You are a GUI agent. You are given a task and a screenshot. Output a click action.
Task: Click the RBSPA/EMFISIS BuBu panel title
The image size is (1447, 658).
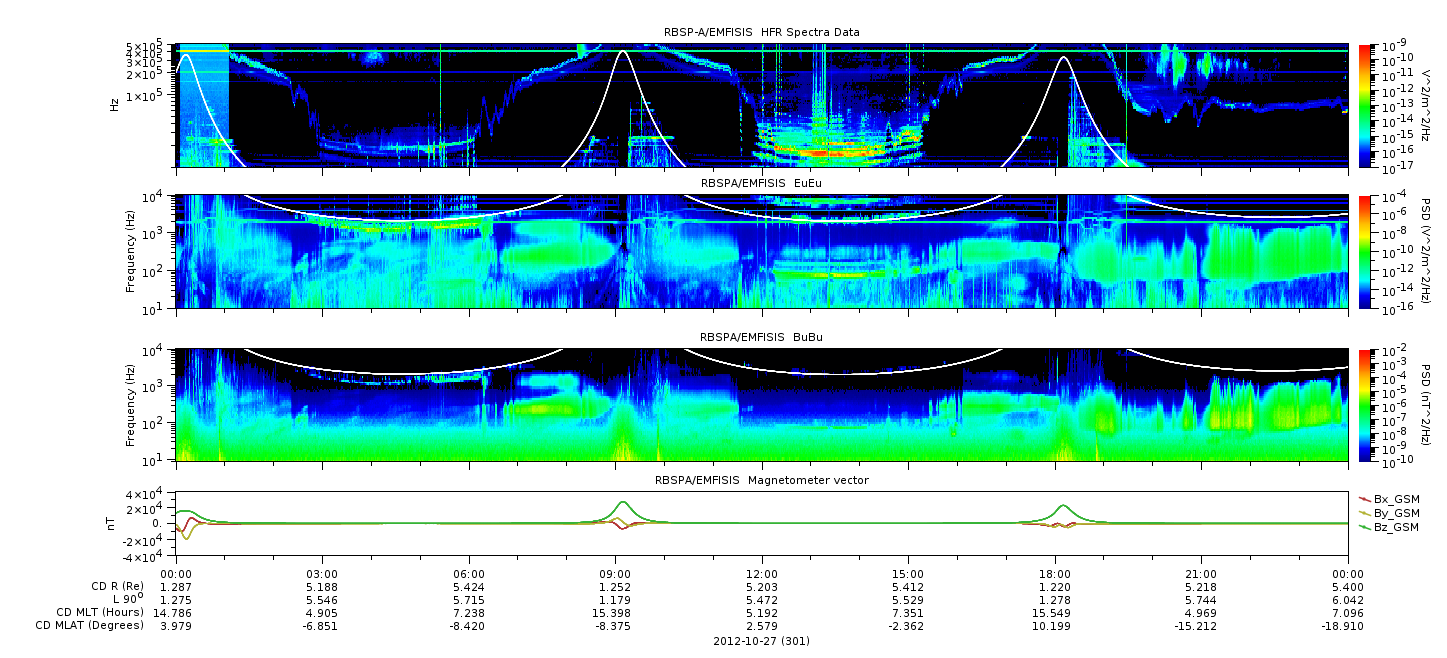tap(761, 337)
